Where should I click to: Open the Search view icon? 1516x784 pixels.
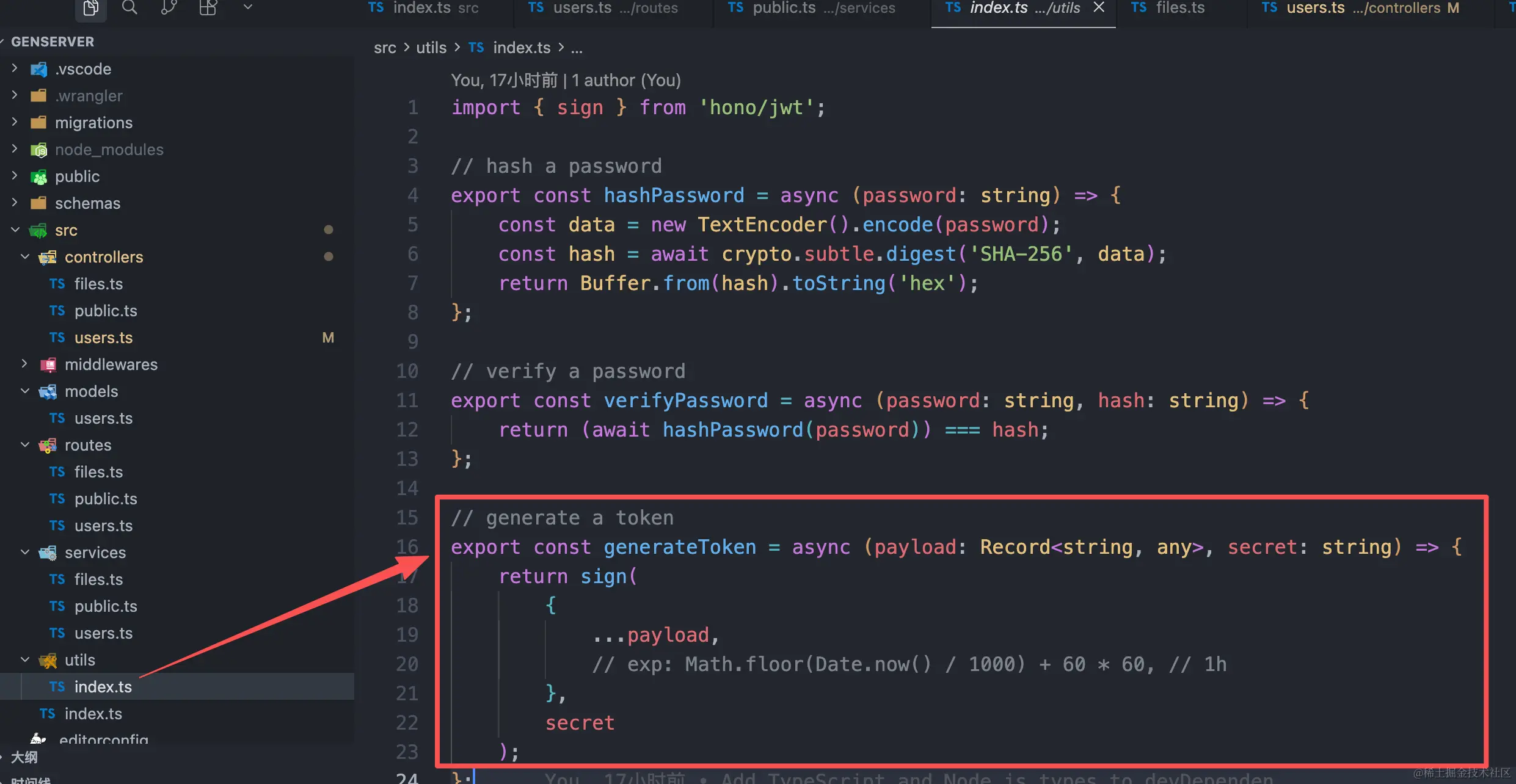129,8
